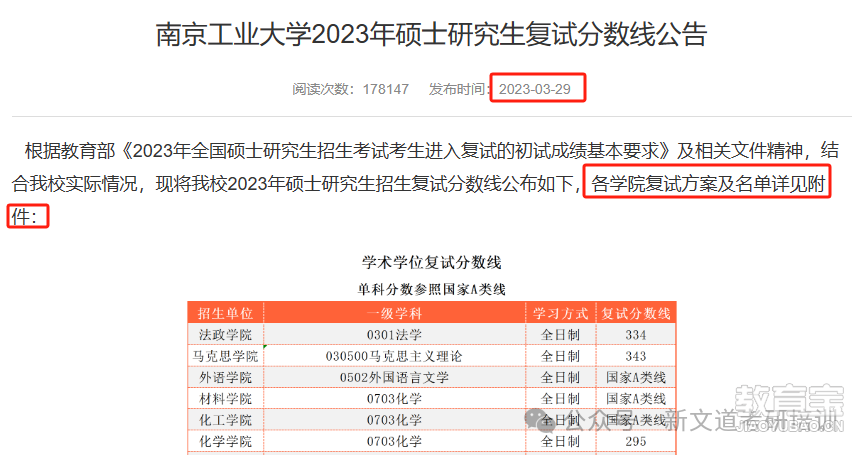The height and width of the screenshot is (455, 865).
Task: Click the text 各学院复试方案及名单详见附件
Action: pyautogui.click(x=708, y=184)
